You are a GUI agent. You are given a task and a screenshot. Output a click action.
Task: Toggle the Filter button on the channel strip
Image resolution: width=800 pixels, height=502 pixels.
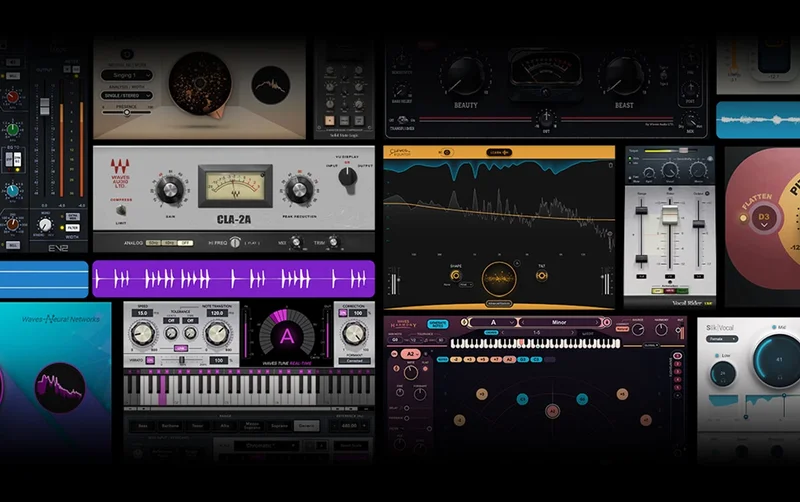click(x=73, y=229)
